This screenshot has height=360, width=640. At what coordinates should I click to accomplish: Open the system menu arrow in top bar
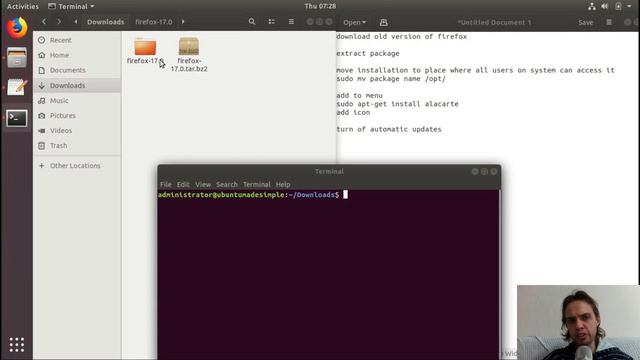(629, 6)
